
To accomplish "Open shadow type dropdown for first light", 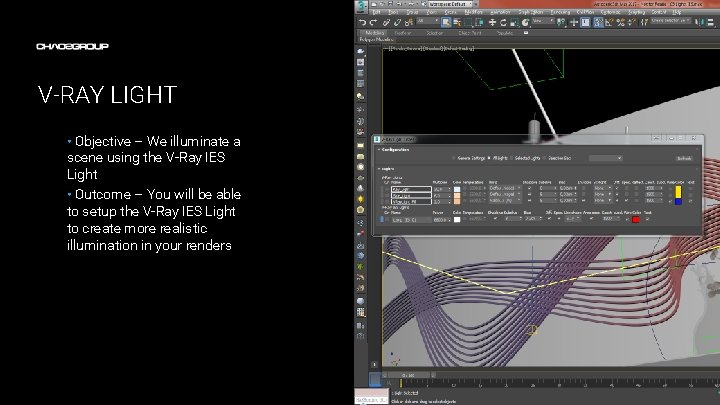I will point(505,188).
